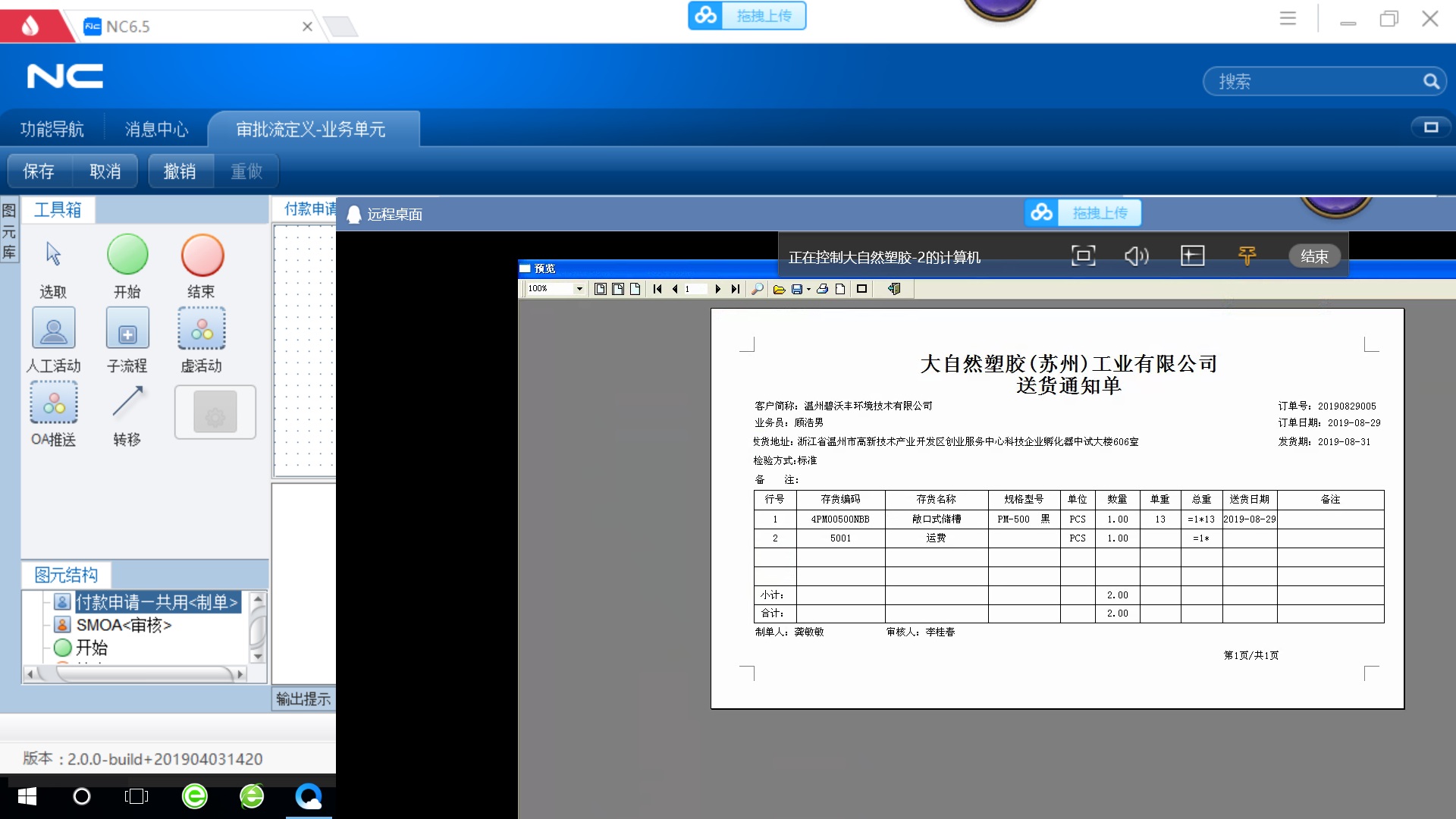Click 撤销 undo button
The height and width of the screenshot is (819, 1456).
click(x=180, y=171)
